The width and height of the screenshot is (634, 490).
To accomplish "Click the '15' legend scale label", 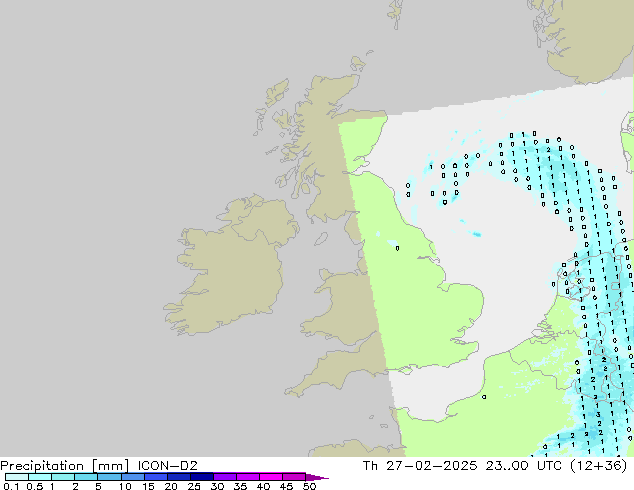I will pyautogui.click(x=148, y=486).
